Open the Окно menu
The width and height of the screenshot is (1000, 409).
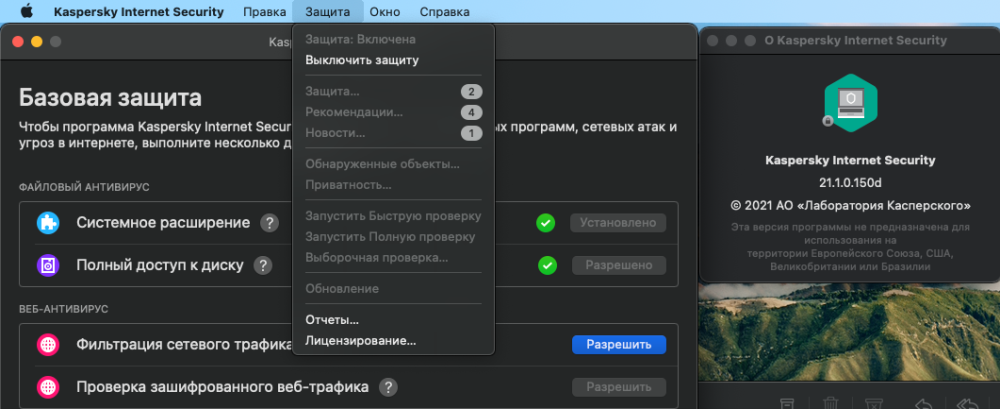[385, 11]
